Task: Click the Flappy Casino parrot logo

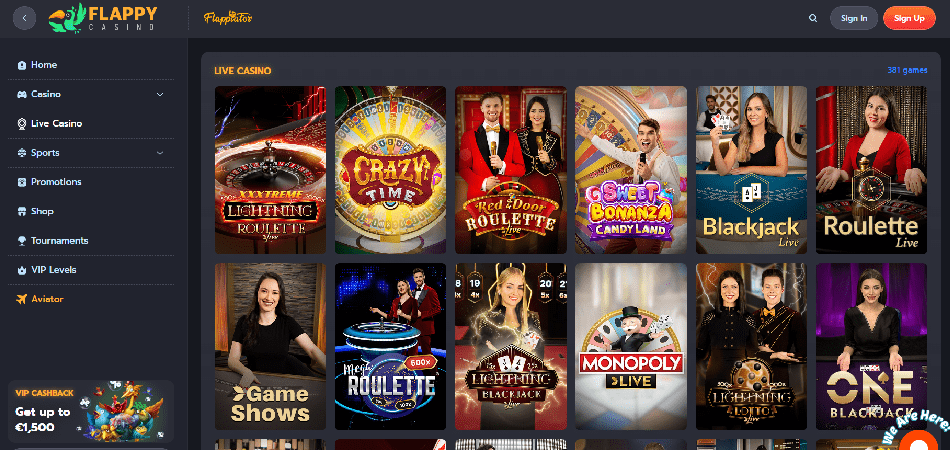Action: (103, 18)
